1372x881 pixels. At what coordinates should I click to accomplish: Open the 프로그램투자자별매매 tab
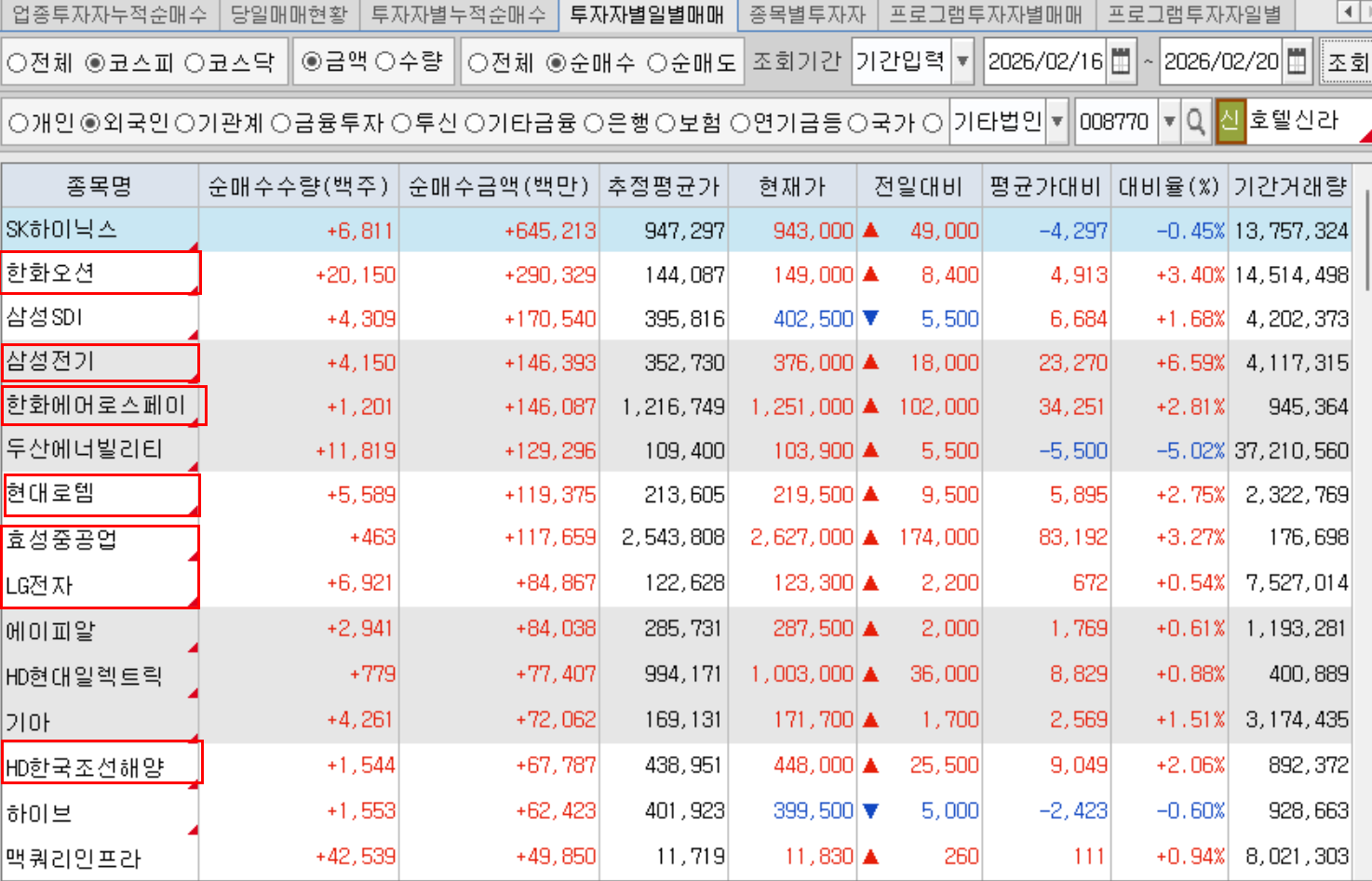(985, 14)
